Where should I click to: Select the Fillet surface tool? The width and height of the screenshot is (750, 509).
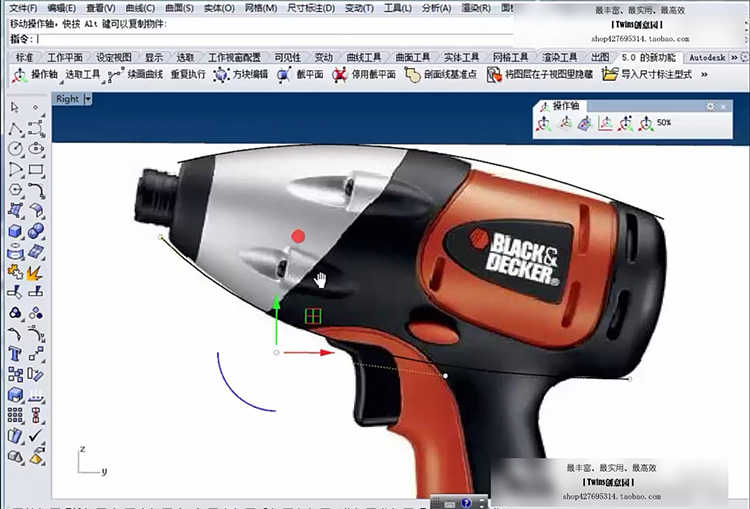tap(36, 210)
